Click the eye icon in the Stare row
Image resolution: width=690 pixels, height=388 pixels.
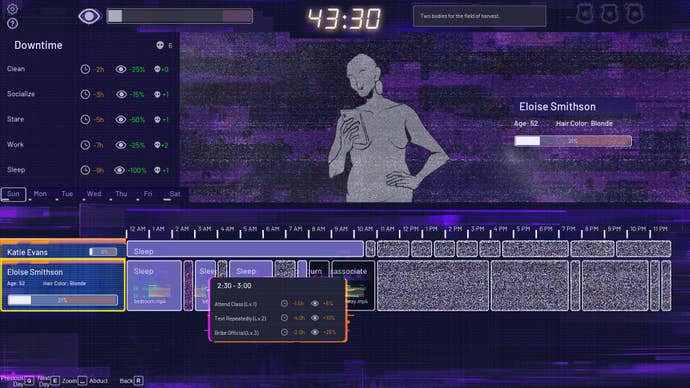click(121, 119)
